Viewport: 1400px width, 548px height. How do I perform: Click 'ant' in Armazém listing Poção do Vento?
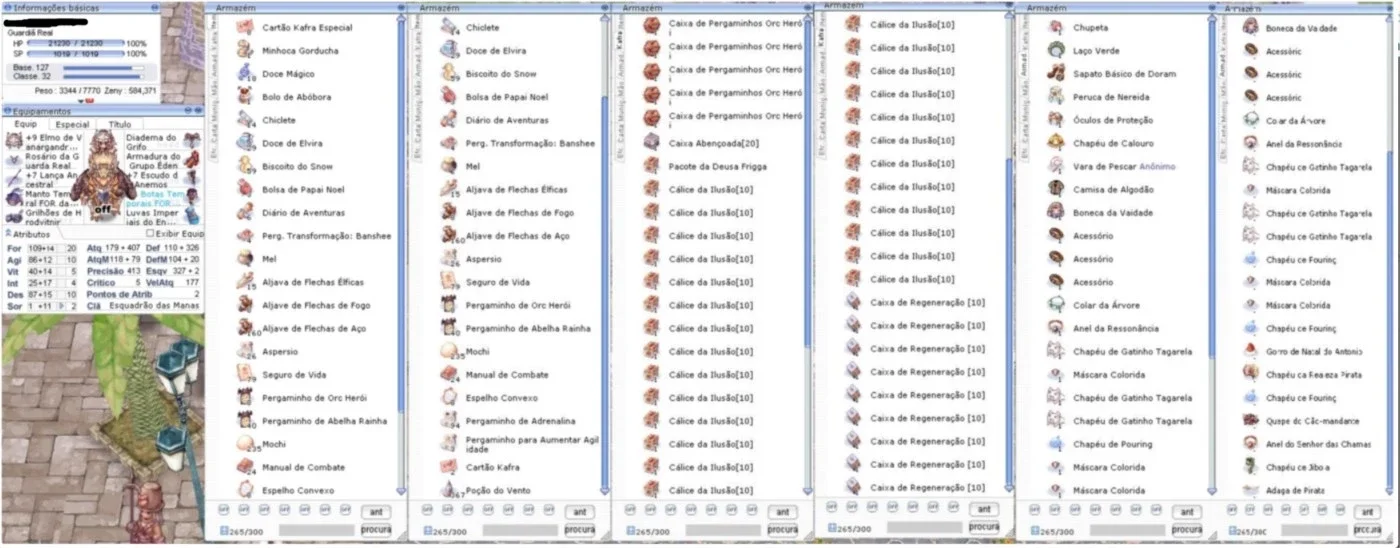pyautogui.click(x=579, y=511)
